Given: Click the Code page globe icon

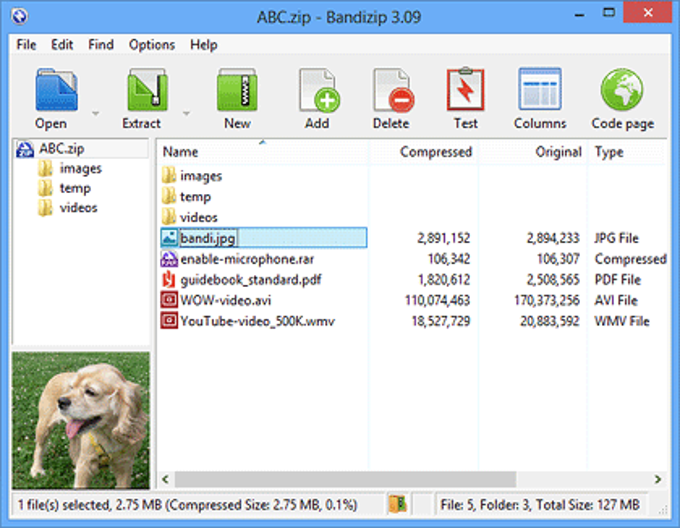Looking at the screenshot, I should click(622, 89).
